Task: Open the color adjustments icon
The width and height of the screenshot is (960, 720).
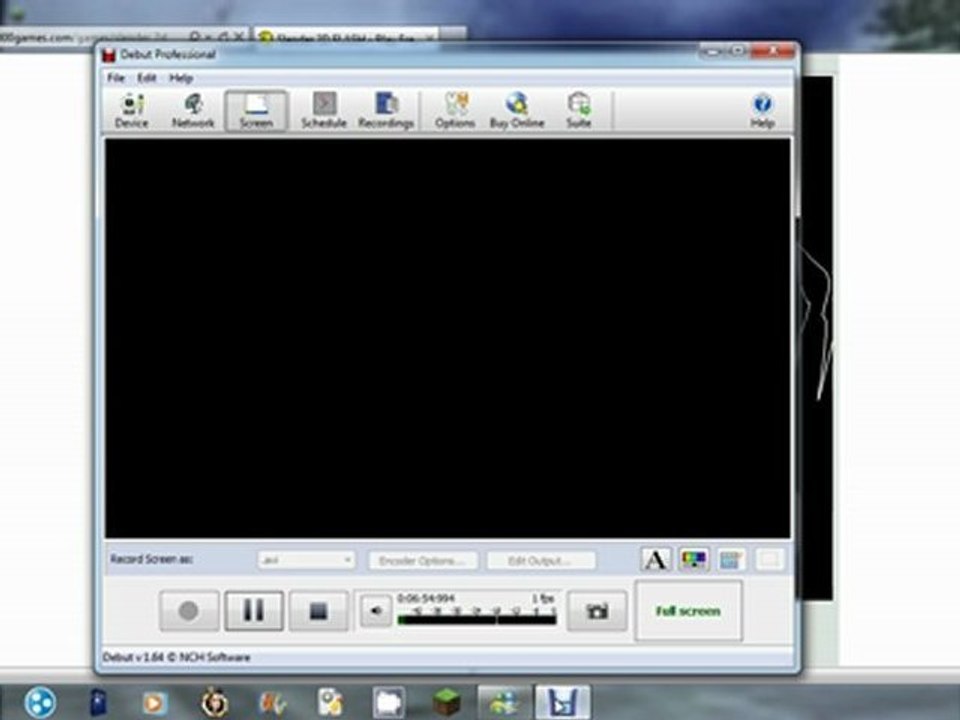Action: (x=694, y=560)
